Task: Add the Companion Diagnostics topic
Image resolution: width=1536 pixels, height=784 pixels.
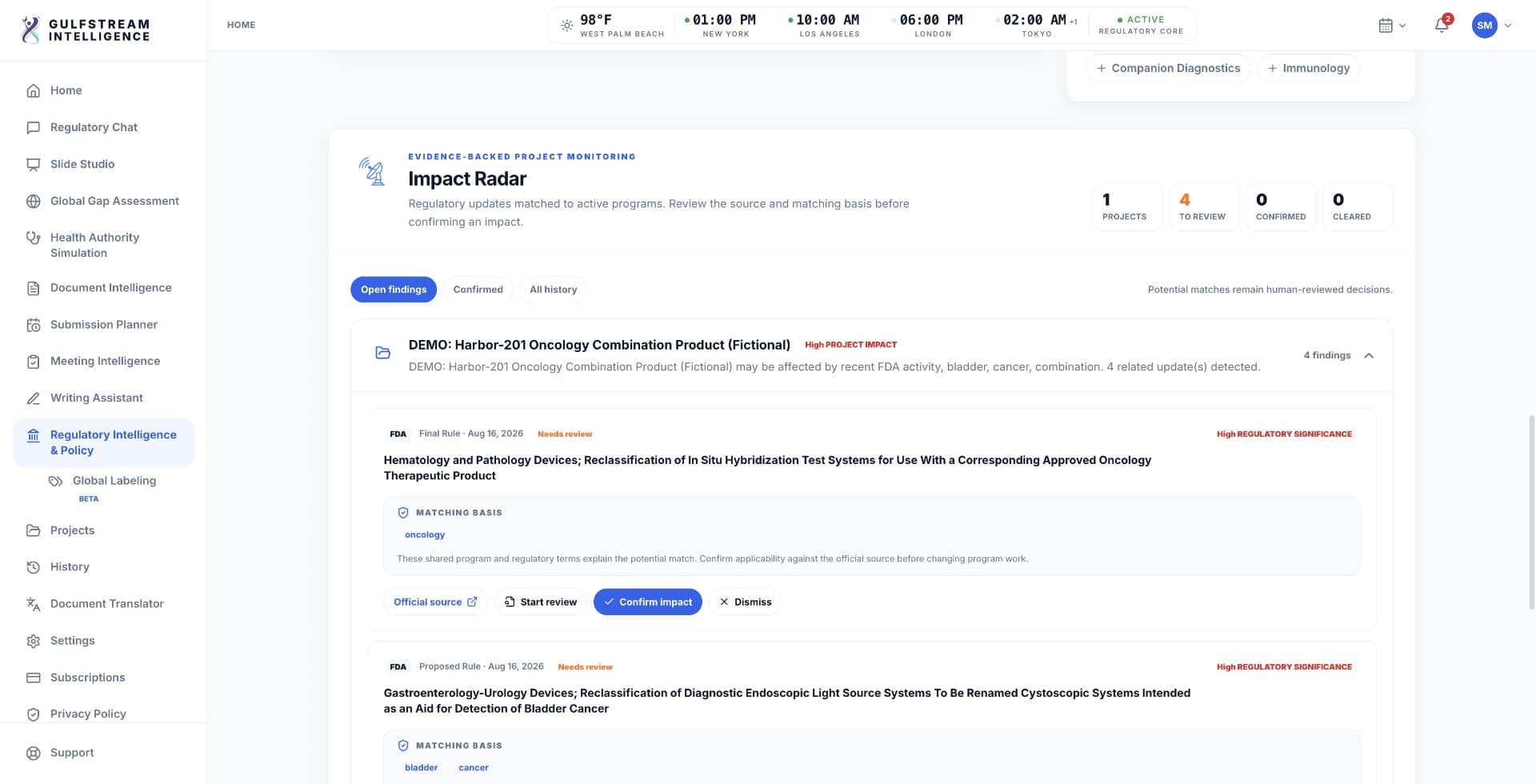Action: click(1168, 68)
